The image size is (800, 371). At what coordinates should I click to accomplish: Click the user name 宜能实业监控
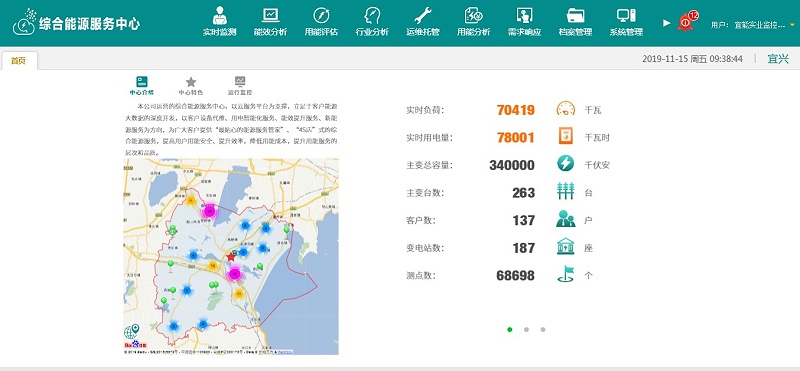759,24
